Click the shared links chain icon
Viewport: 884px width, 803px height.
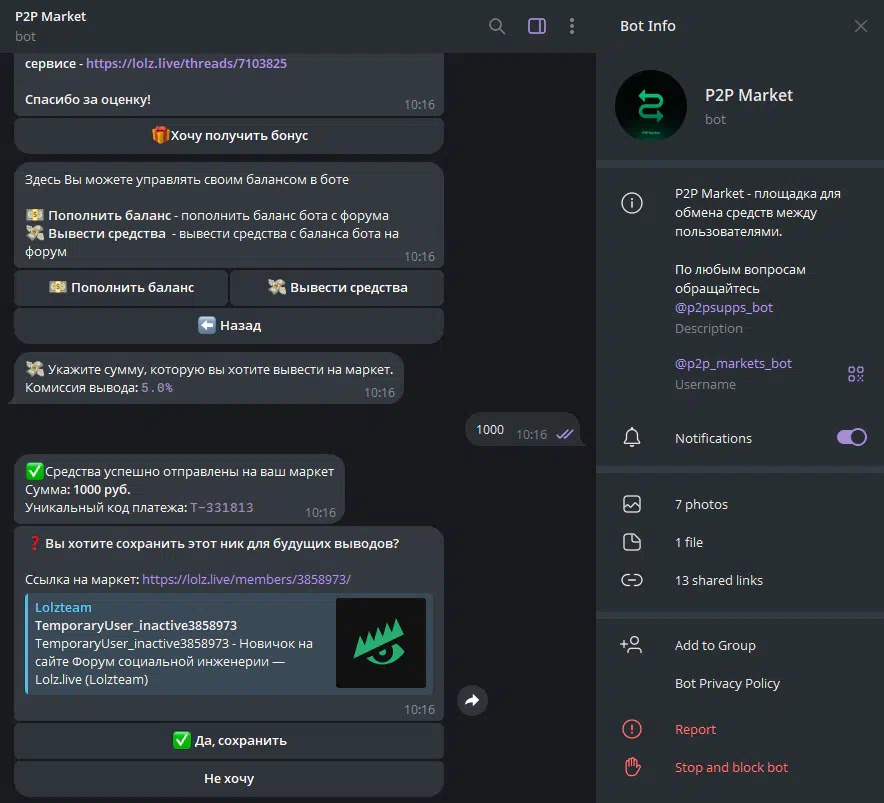(631, 580)
